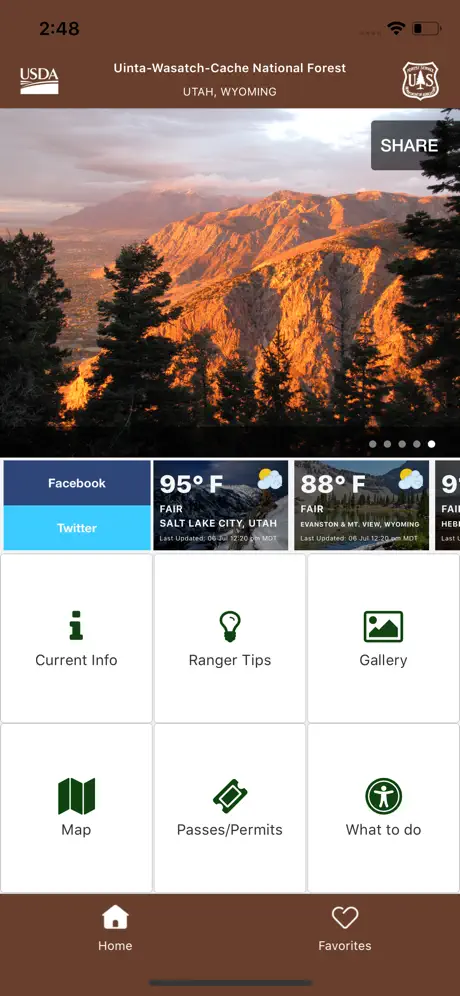
Task: Open the partially visible third weather card
Action: pyautogui.click(x=447, y=505)
